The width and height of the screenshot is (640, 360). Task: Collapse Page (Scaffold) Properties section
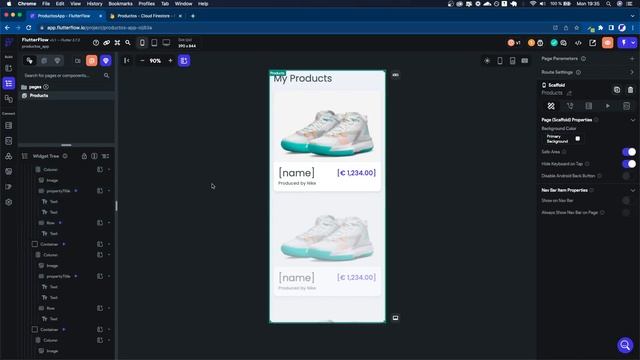[632, 120]
